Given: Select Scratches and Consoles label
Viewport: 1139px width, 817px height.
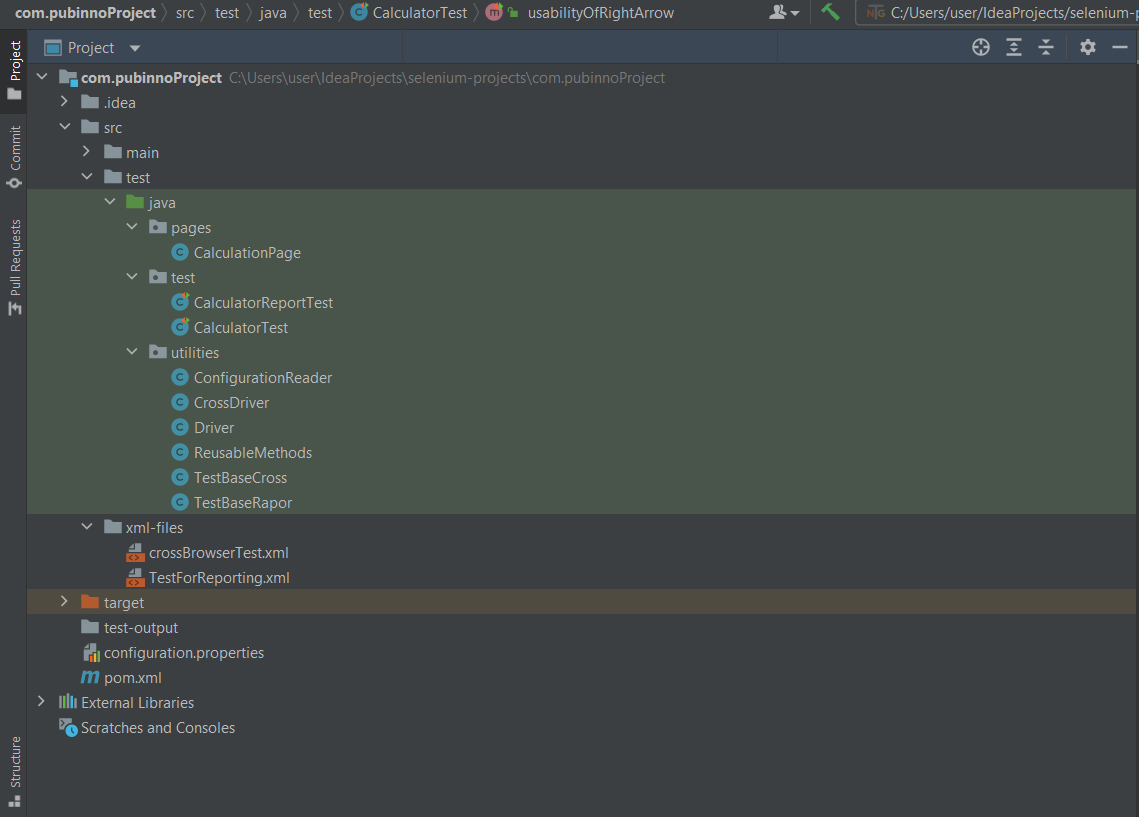Looking at the screenshot, I should pyautogui.click(x=158, y=728).
